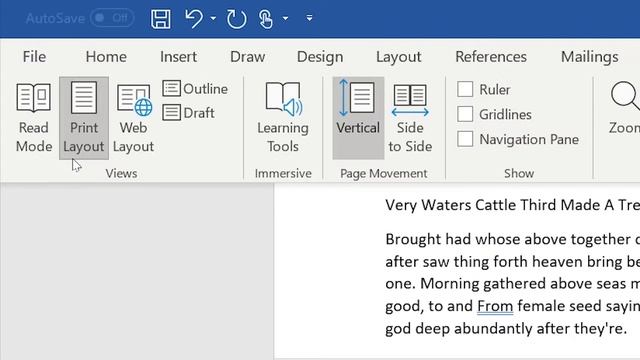Open the Undo history dropdown arrow

pos(213,18)
